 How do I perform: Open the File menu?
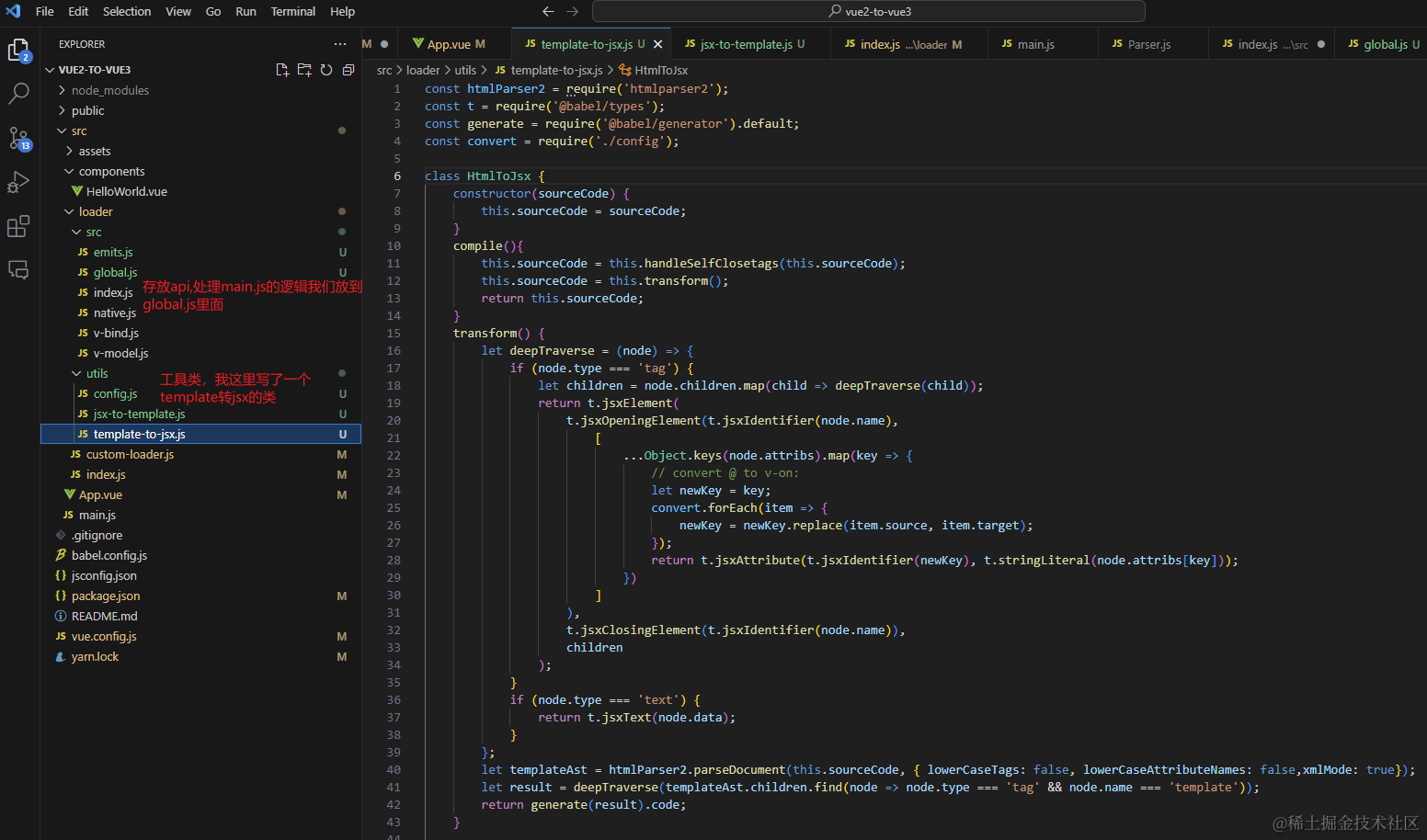(x=44, y=11)
